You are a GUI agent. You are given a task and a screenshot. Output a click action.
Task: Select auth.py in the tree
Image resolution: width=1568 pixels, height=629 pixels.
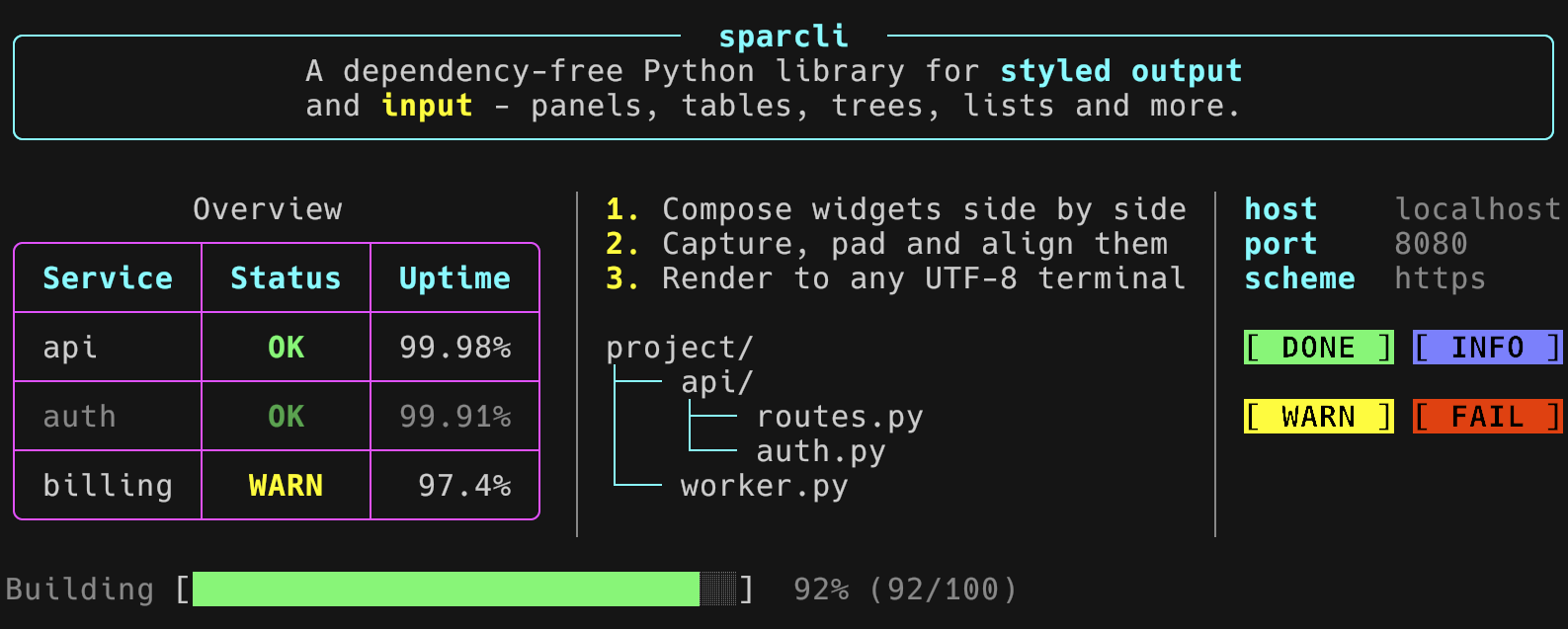(x=821, y=451)
